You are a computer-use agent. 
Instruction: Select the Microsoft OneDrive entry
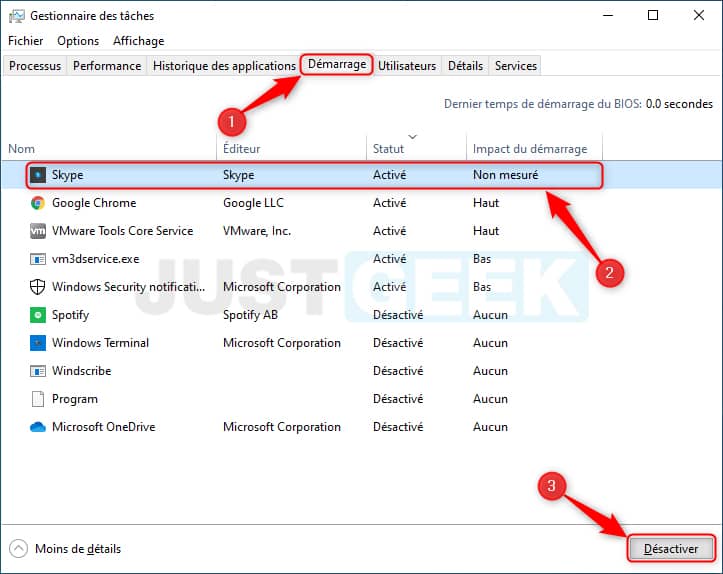(104, 427)
